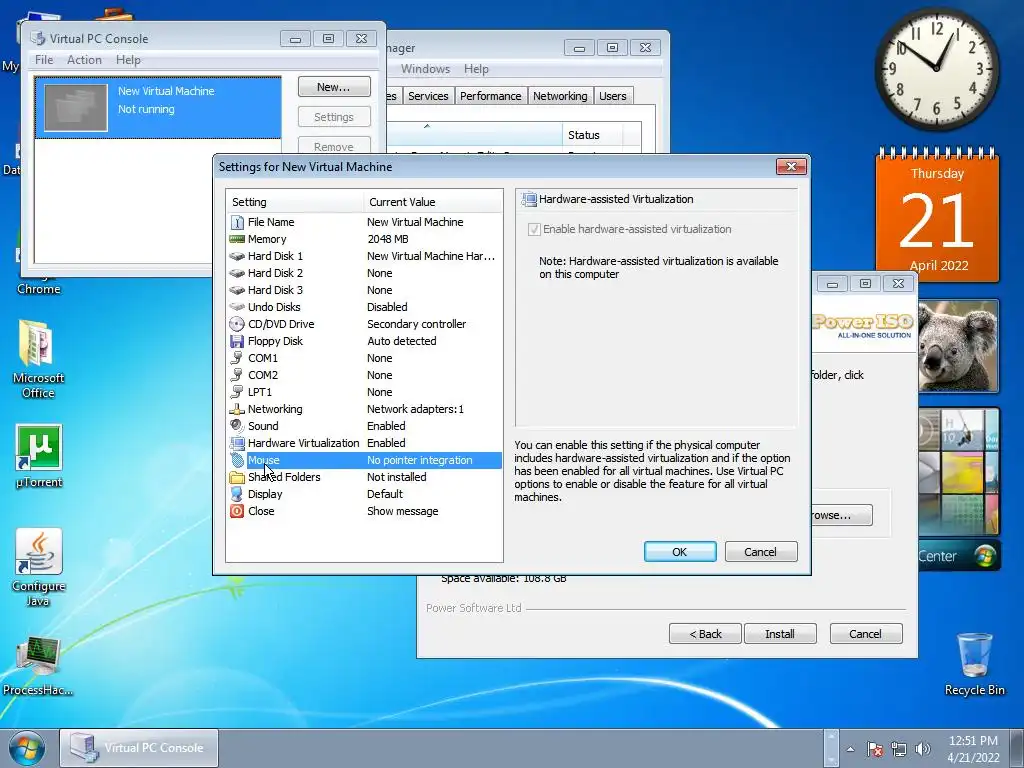Screen dimensions: 1024x768
Task: Click the Windows Start orb
Action: pyautogui.click(x=27, y=748)
